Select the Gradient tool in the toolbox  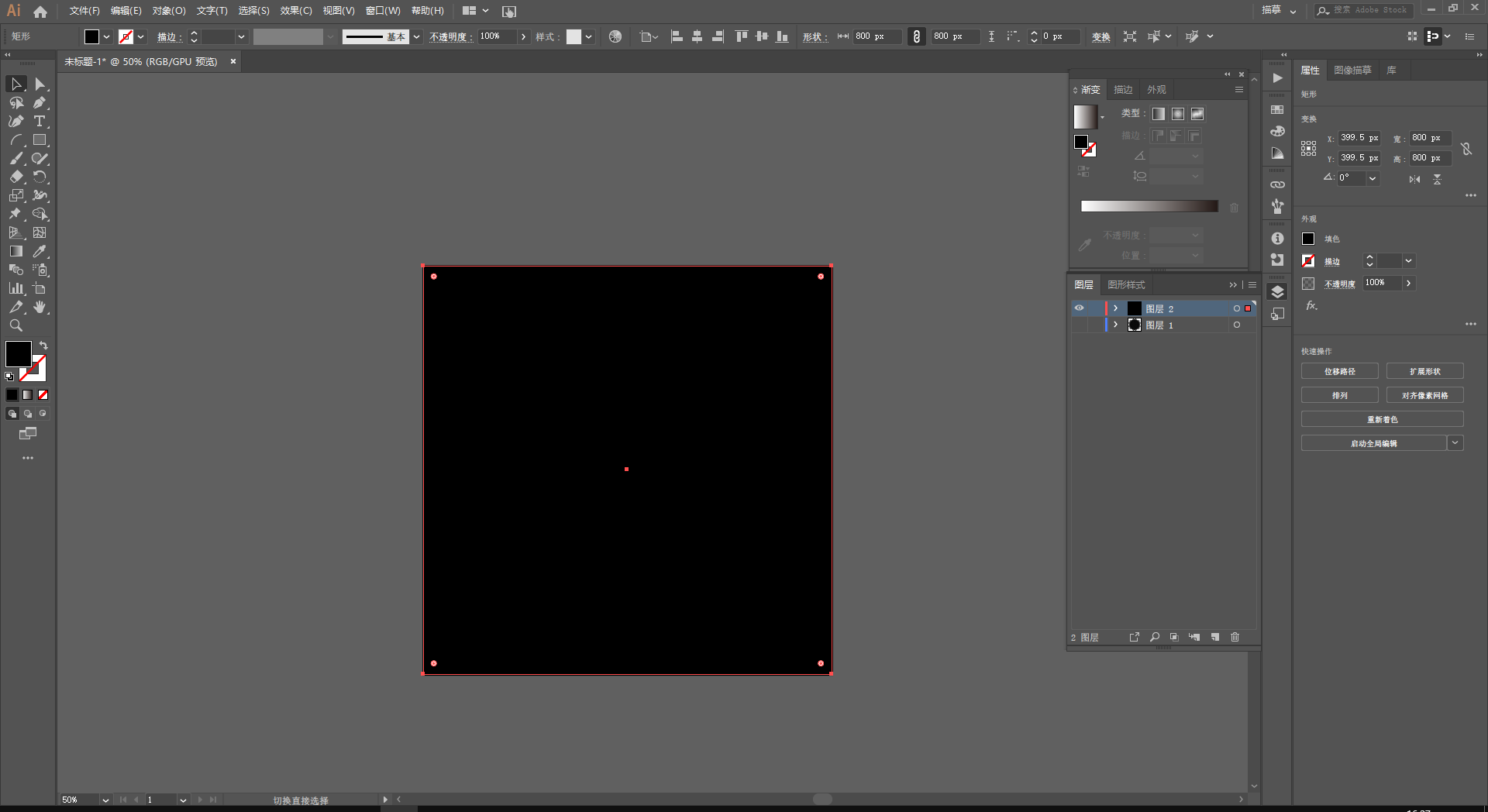[16, 251]
